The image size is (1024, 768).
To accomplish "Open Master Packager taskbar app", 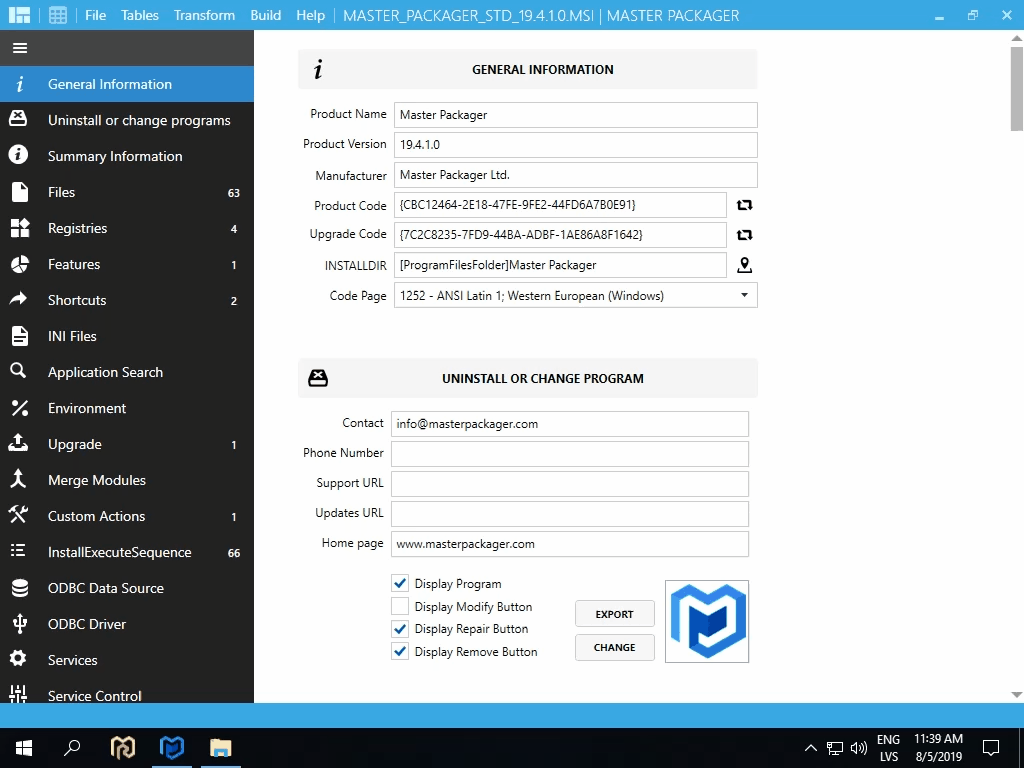I will (172, 748).
